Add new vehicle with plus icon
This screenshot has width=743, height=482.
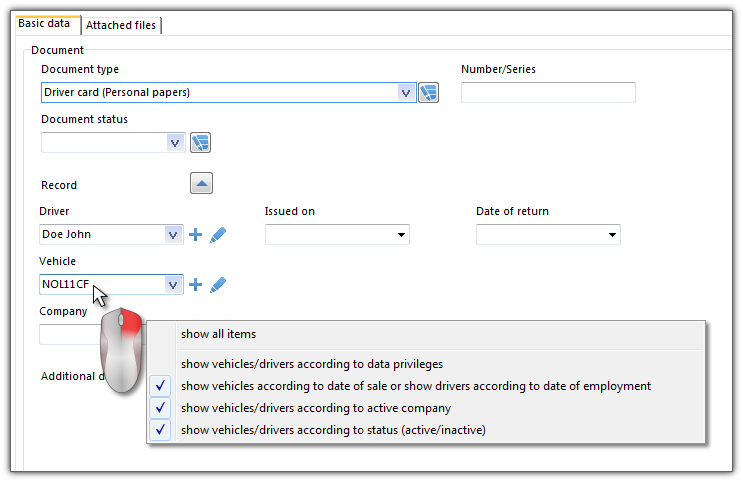coord(195,285)
